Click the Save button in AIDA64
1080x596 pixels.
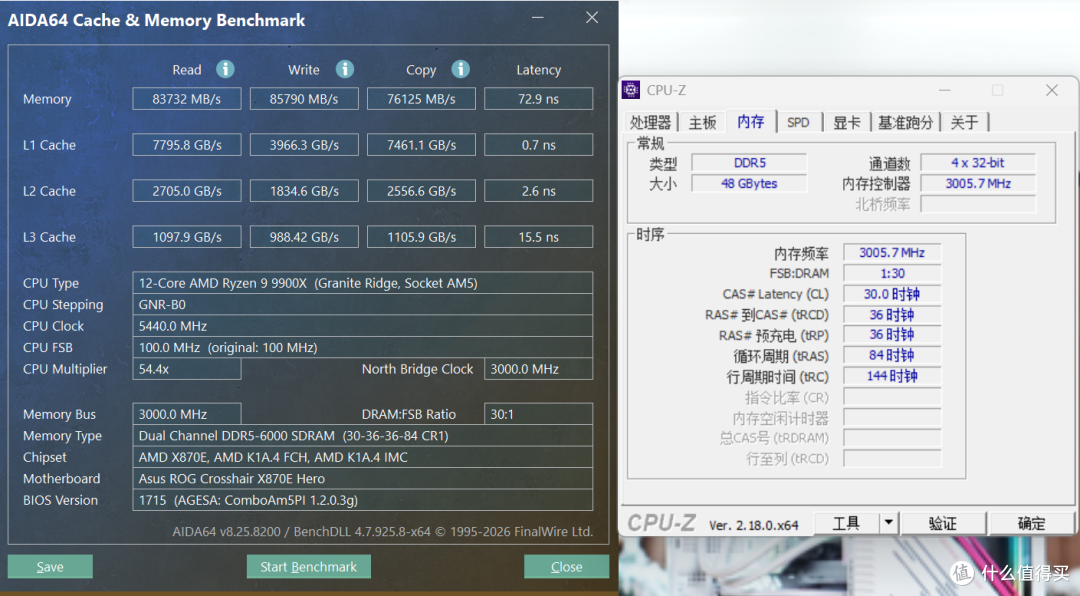pos(50,566)
